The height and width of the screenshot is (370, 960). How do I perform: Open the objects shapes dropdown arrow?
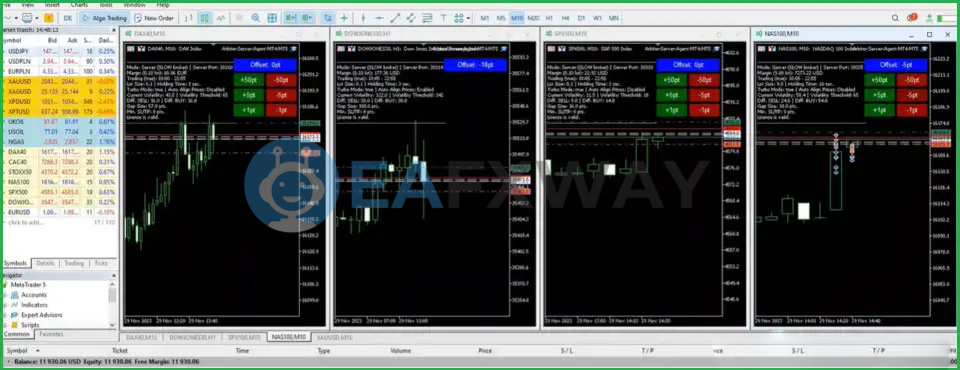click(468, 18)
